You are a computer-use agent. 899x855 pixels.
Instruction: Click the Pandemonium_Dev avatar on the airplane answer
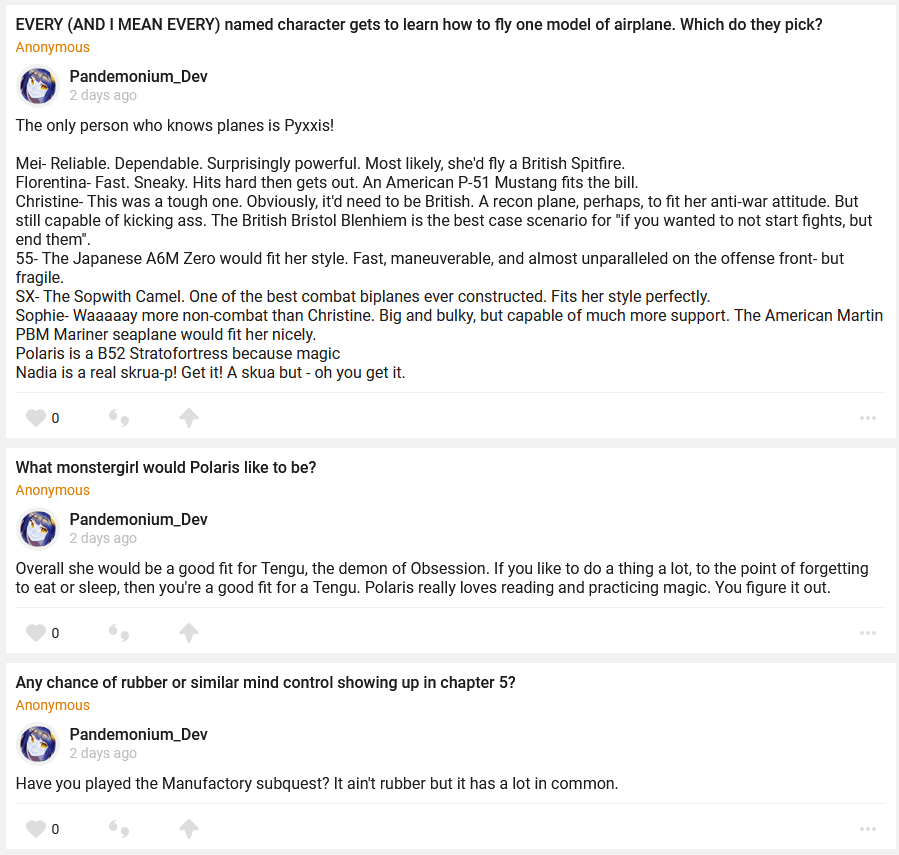tap(39, 86)
